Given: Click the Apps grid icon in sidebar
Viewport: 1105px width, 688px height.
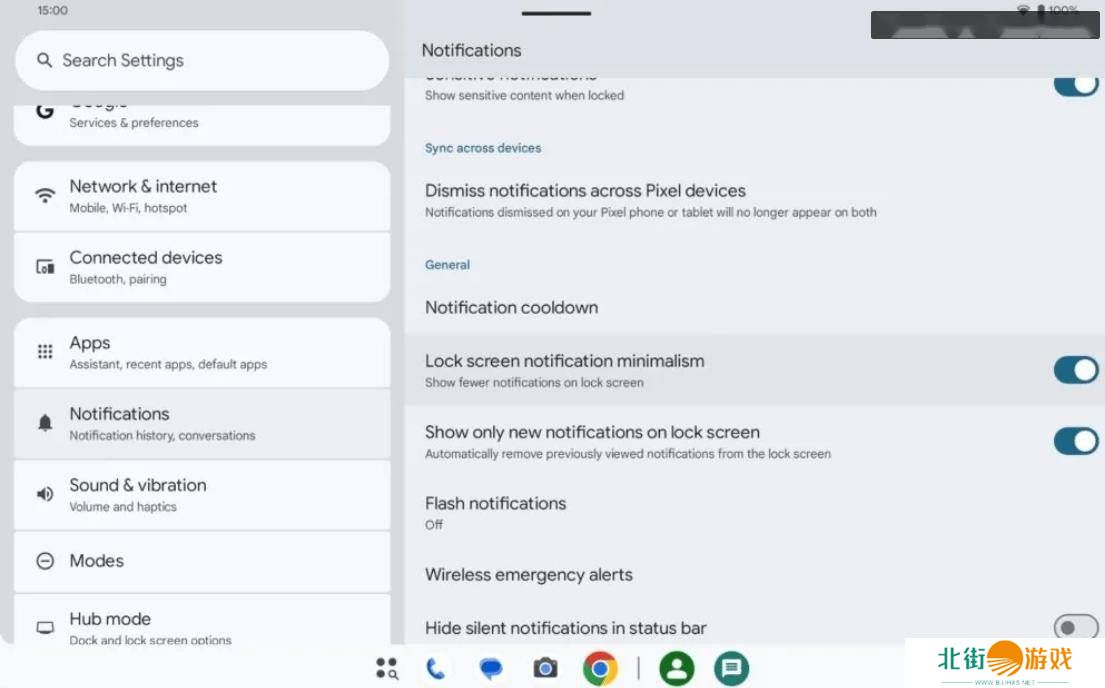Looking at the screenshot, I should click(x=45, y=352).
